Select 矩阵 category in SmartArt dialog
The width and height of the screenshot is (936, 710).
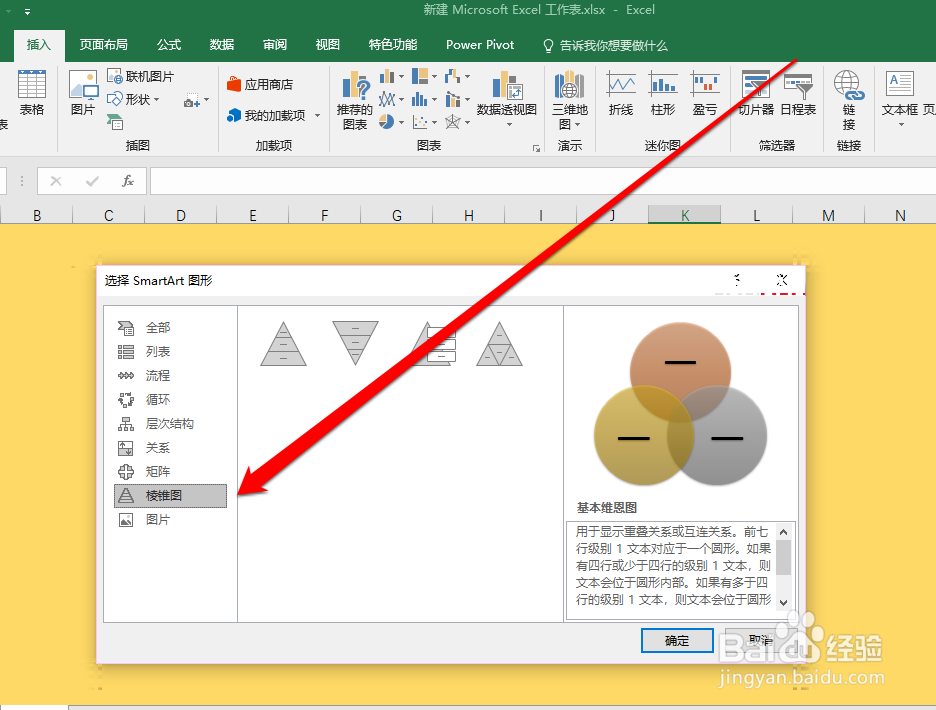click(170, 472)
